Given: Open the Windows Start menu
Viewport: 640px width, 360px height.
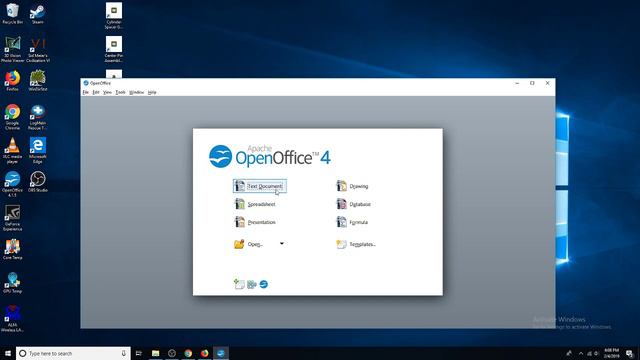Looking at the screenshot, I should (8, 353).
